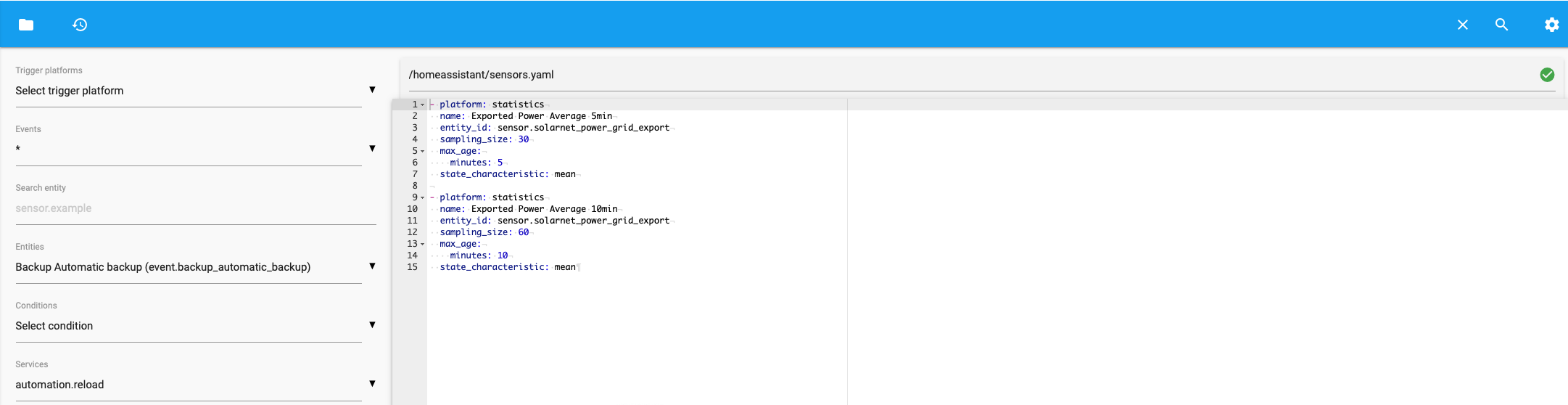1568x405 pixels.
Task: Open search with the magnifier icon
Action: tap(1501, 25)
